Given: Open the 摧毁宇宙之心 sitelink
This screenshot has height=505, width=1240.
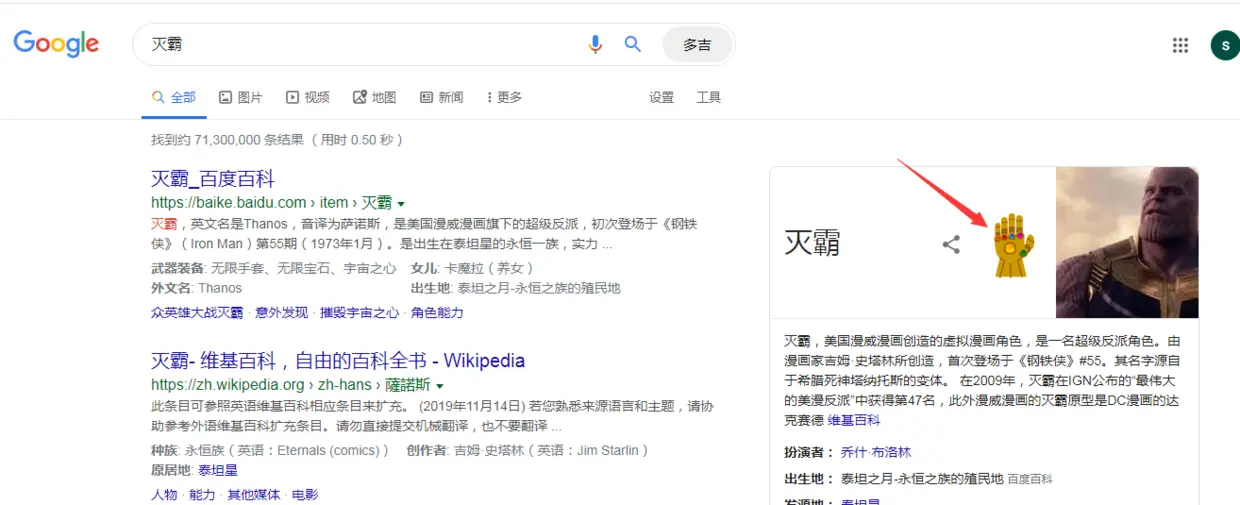Looking at the screenshot, I should click(360, 313).
